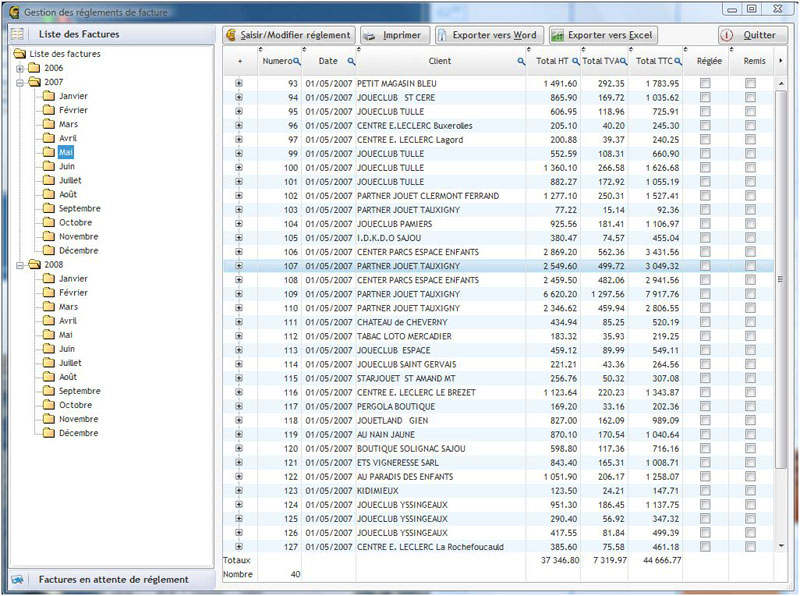Screen dimensions: 800x596
Task: Click Exporter vers Word button
Action: (489, 35)
